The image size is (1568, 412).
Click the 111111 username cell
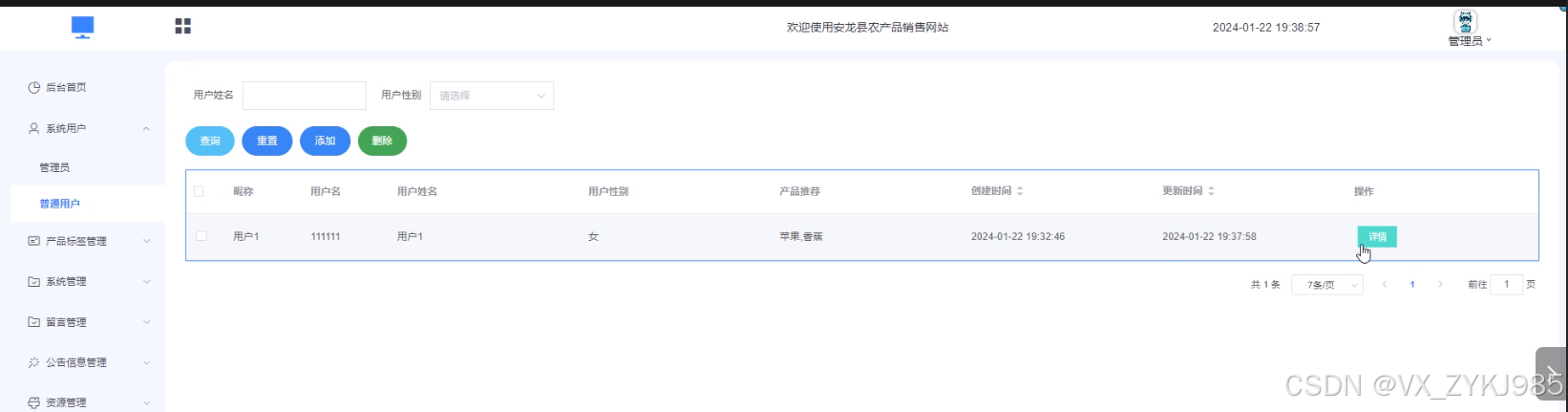326,236
